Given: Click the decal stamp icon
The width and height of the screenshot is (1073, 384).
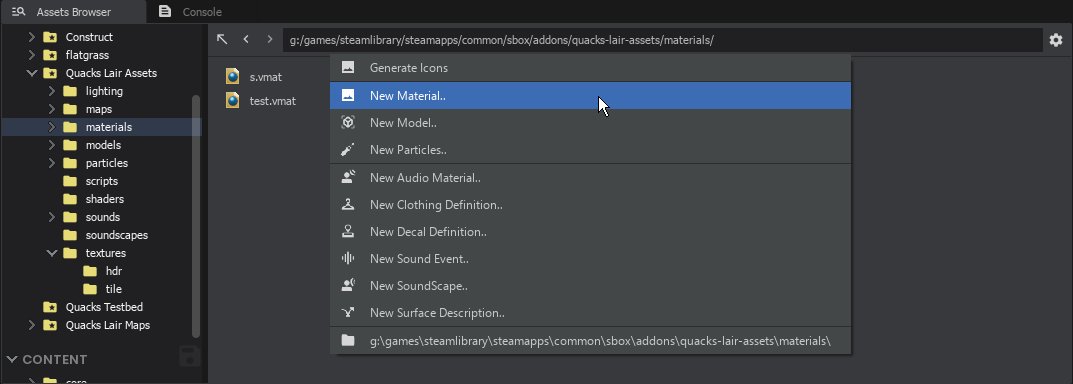Looking at the screenshot, I should click(x=348, y=231).
